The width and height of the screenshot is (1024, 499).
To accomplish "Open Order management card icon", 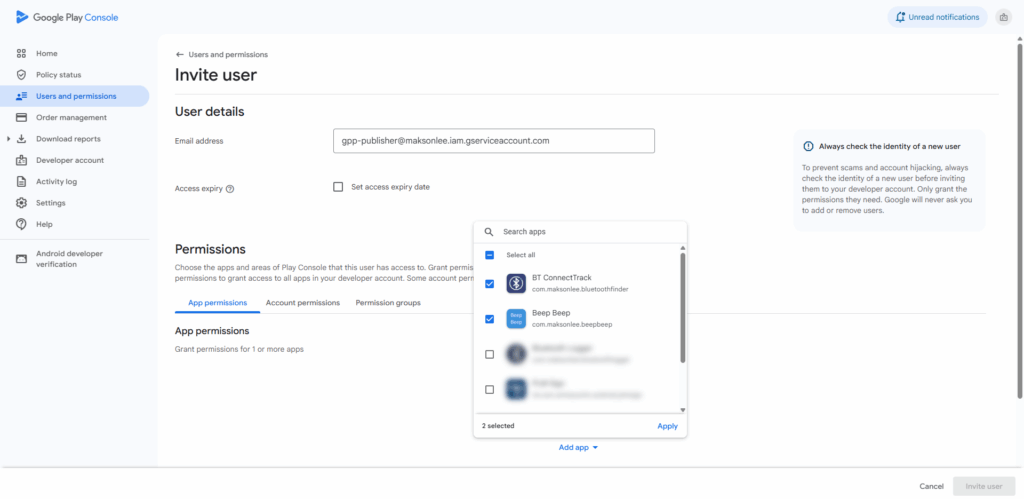I will 21,118.
